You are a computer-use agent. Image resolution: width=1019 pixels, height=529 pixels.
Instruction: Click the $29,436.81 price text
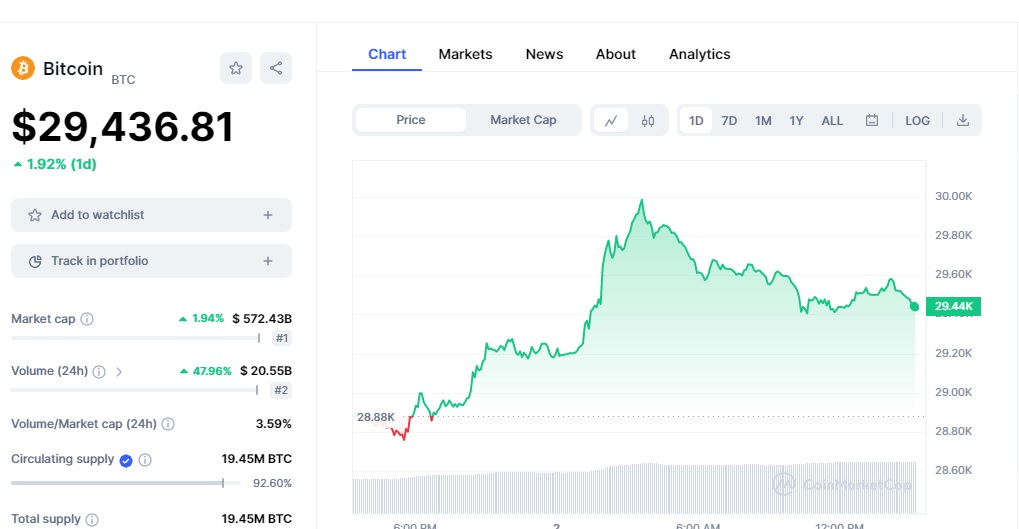pyautogui.click(x=123, y=127)
